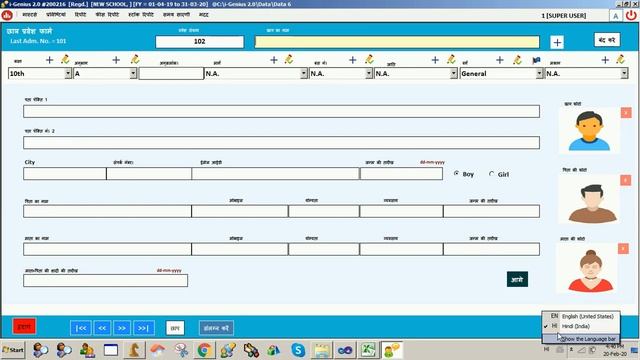Open Excel from the taskbar

click(x=368, y=350)
